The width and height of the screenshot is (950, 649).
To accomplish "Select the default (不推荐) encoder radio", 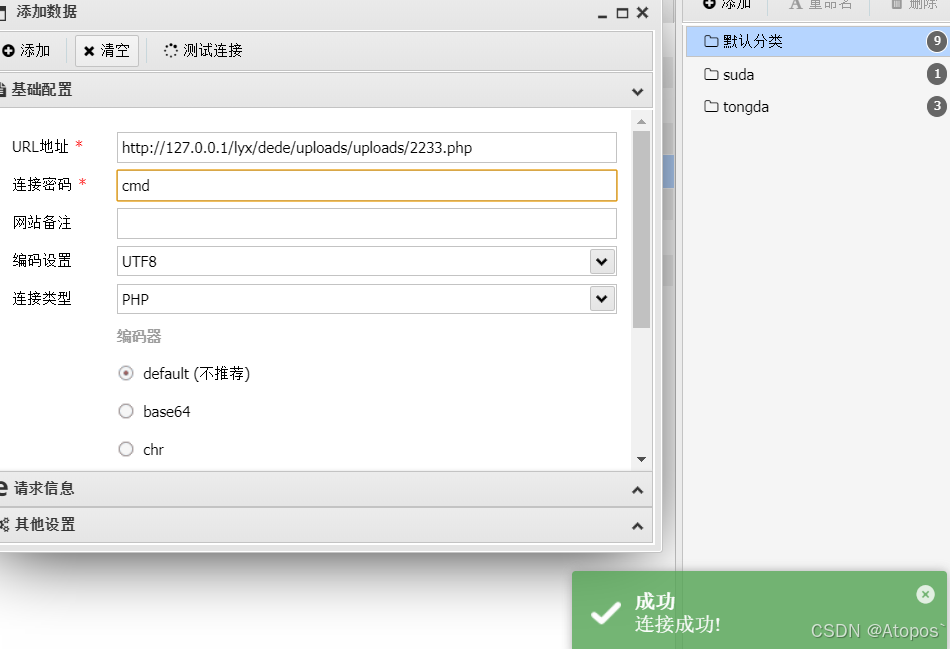I will coord(126,373).
